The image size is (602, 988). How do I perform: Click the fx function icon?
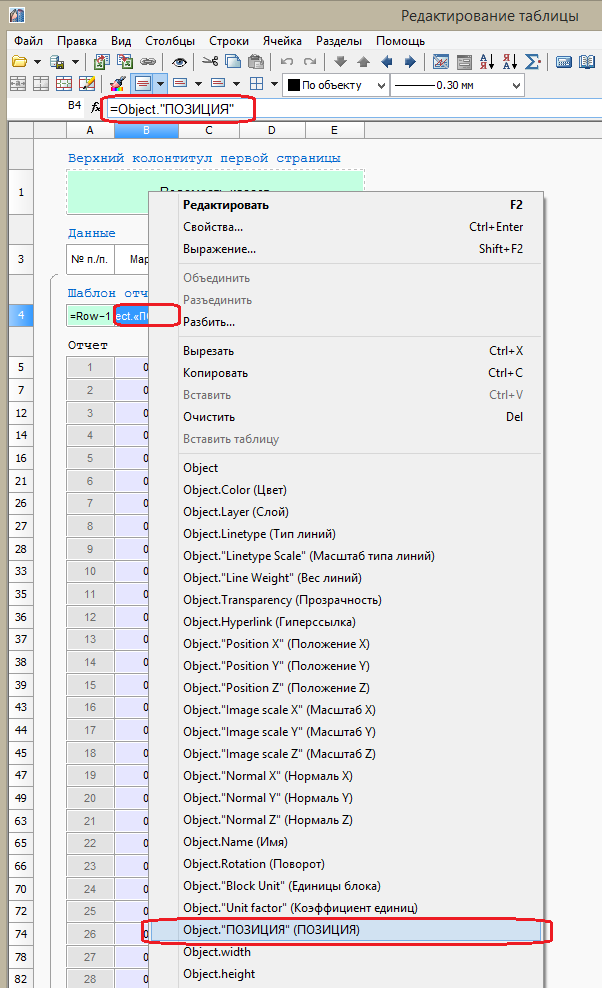(x=96, y=107)
